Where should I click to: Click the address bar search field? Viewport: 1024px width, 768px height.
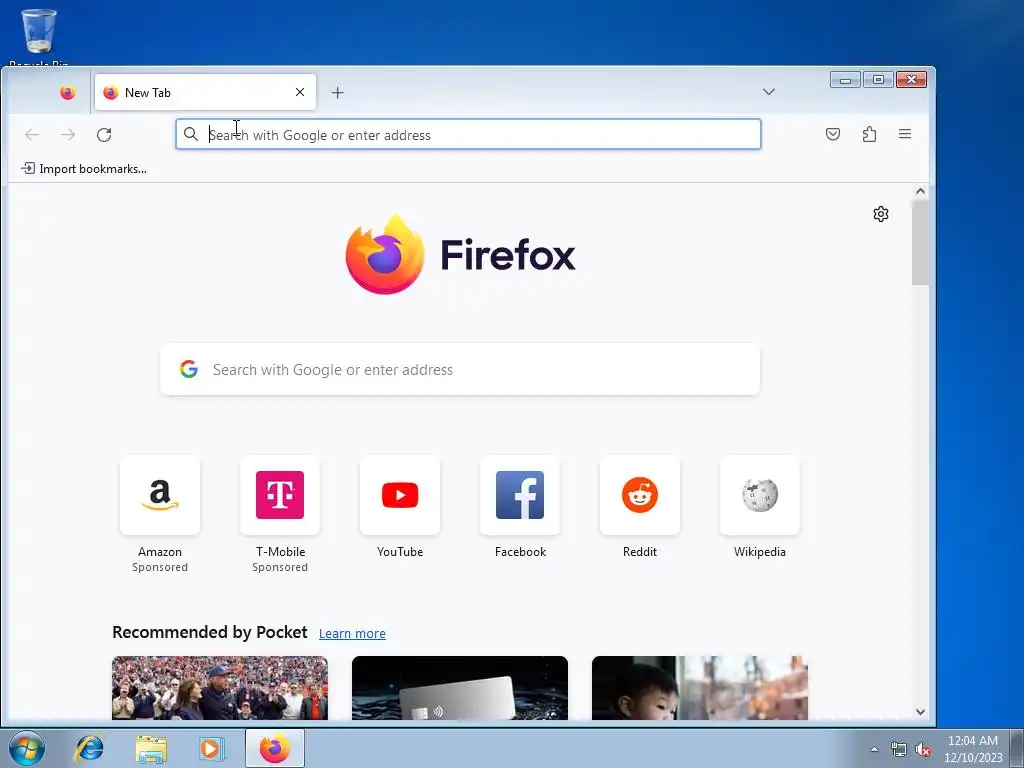(x=468, y=135)
